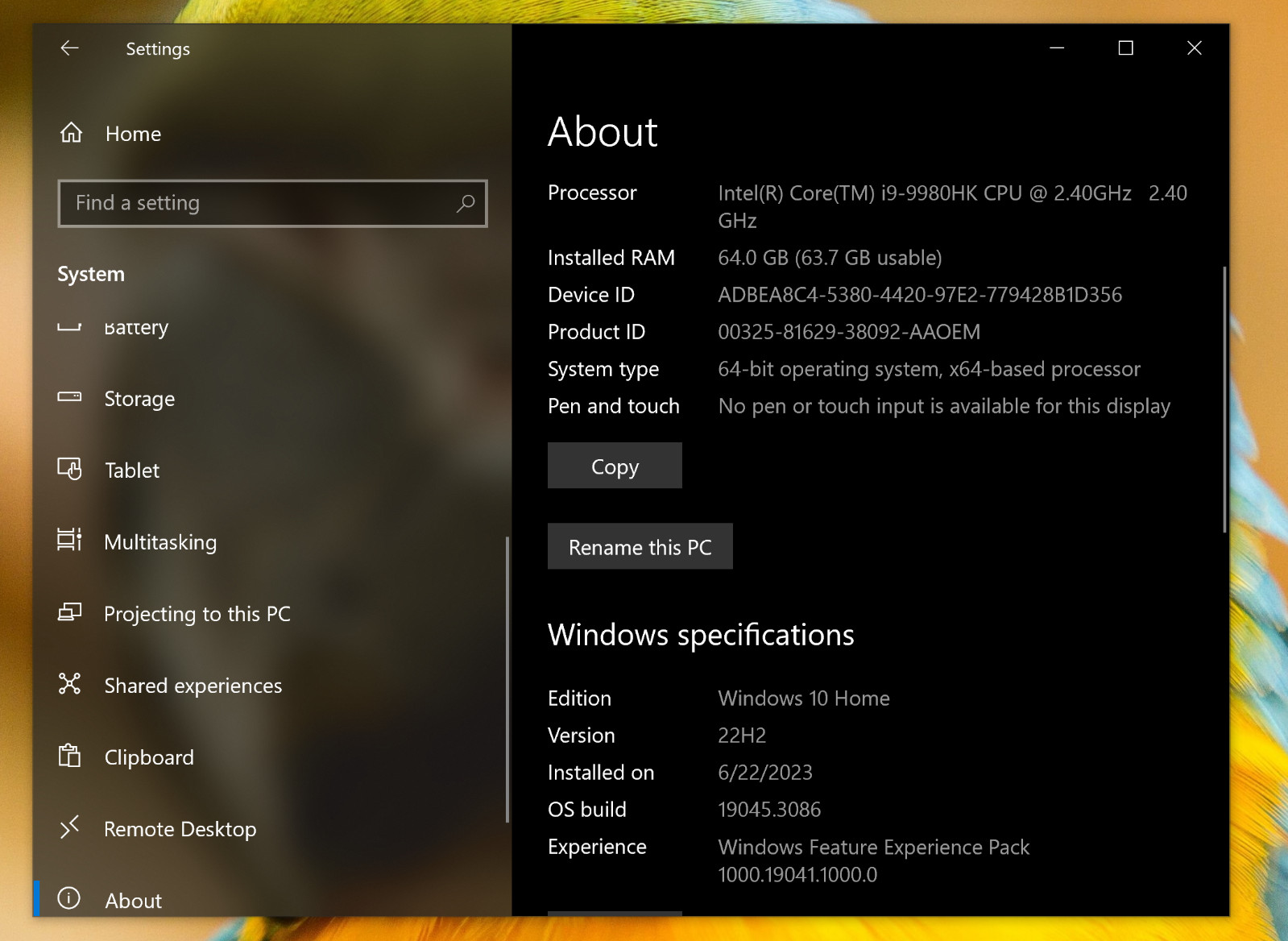Image resolution: width=1288 pixels, height=941 pixels.
Task: Click Copy device specifications button
Action: click(615, 466)
